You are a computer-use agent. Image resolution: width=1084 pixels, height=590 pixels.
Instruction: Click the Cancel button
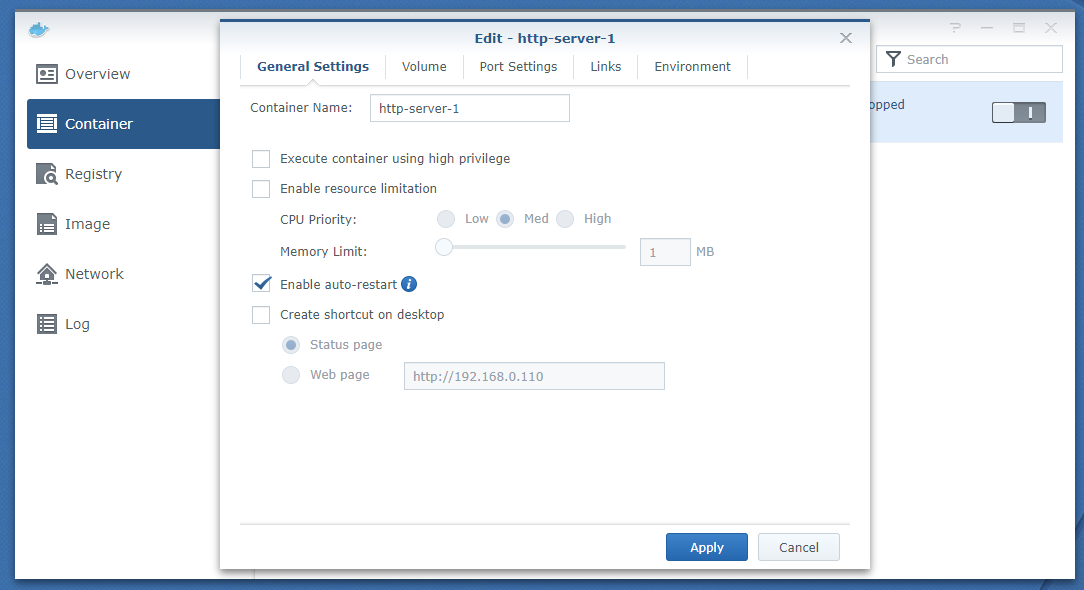798,547
